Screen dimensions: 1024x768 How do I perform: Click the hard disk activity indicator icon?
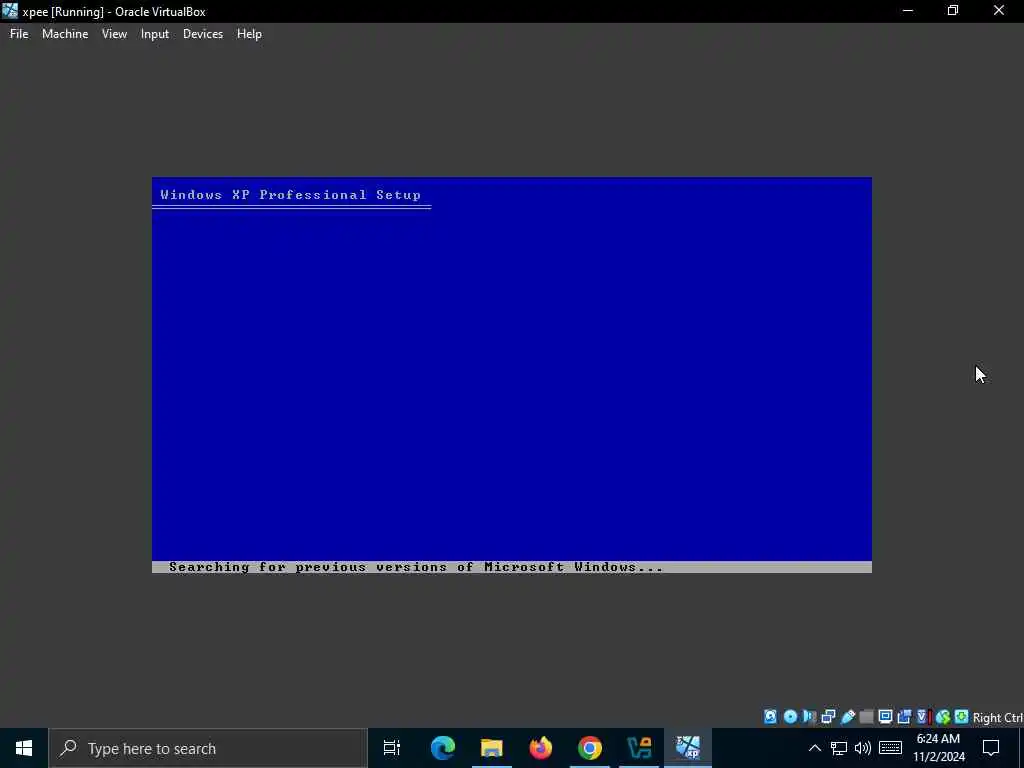(771, 716)
